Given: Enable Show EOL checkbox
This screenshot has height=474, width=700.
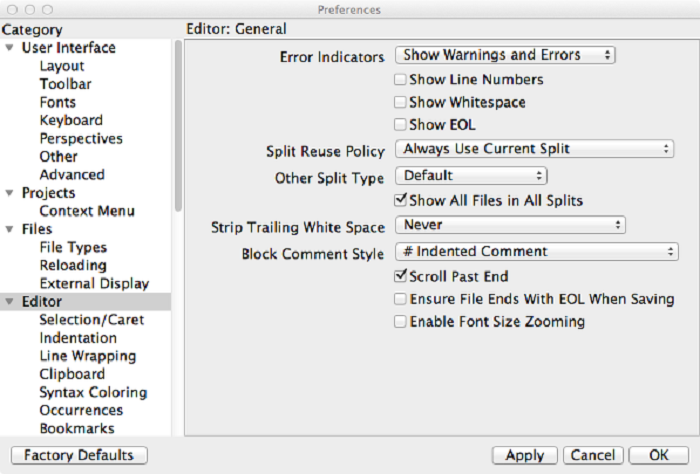Looking at the screenshot, I should pyautogui.click(x=401, y=125).
